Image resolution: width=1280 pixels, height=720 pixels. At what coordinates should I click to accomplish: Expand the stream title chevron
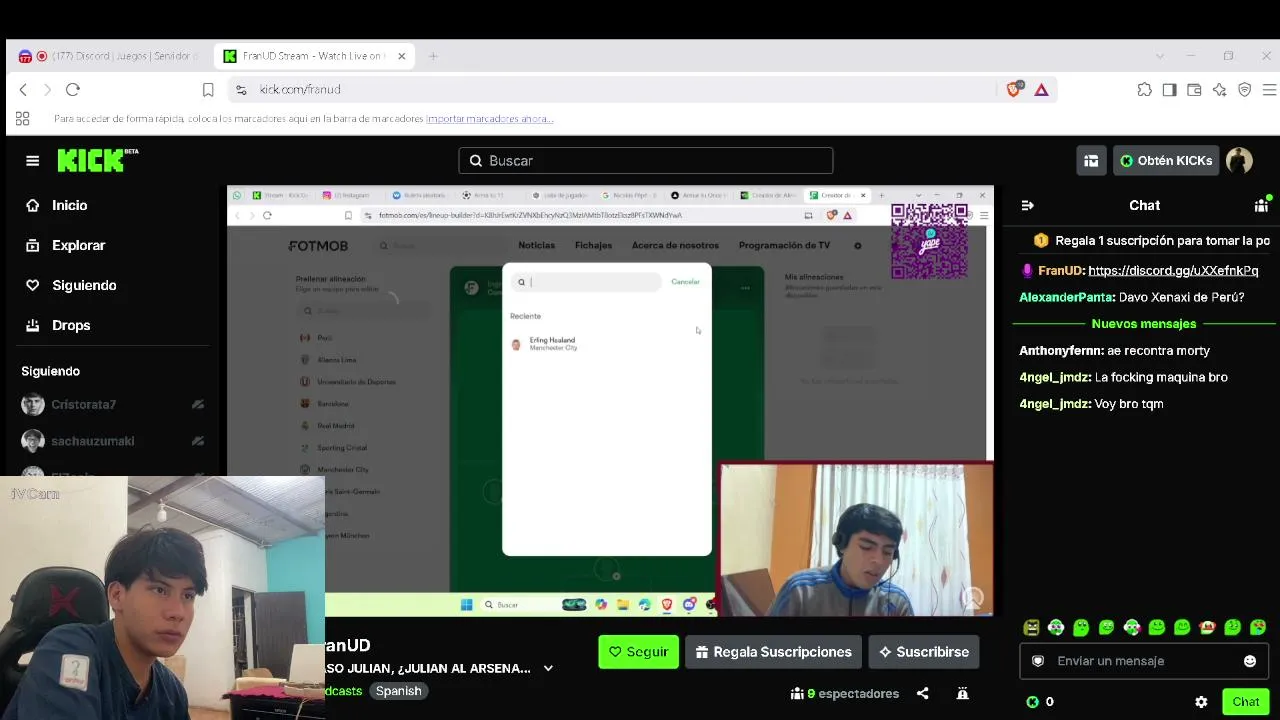click(x=548, y=669)
